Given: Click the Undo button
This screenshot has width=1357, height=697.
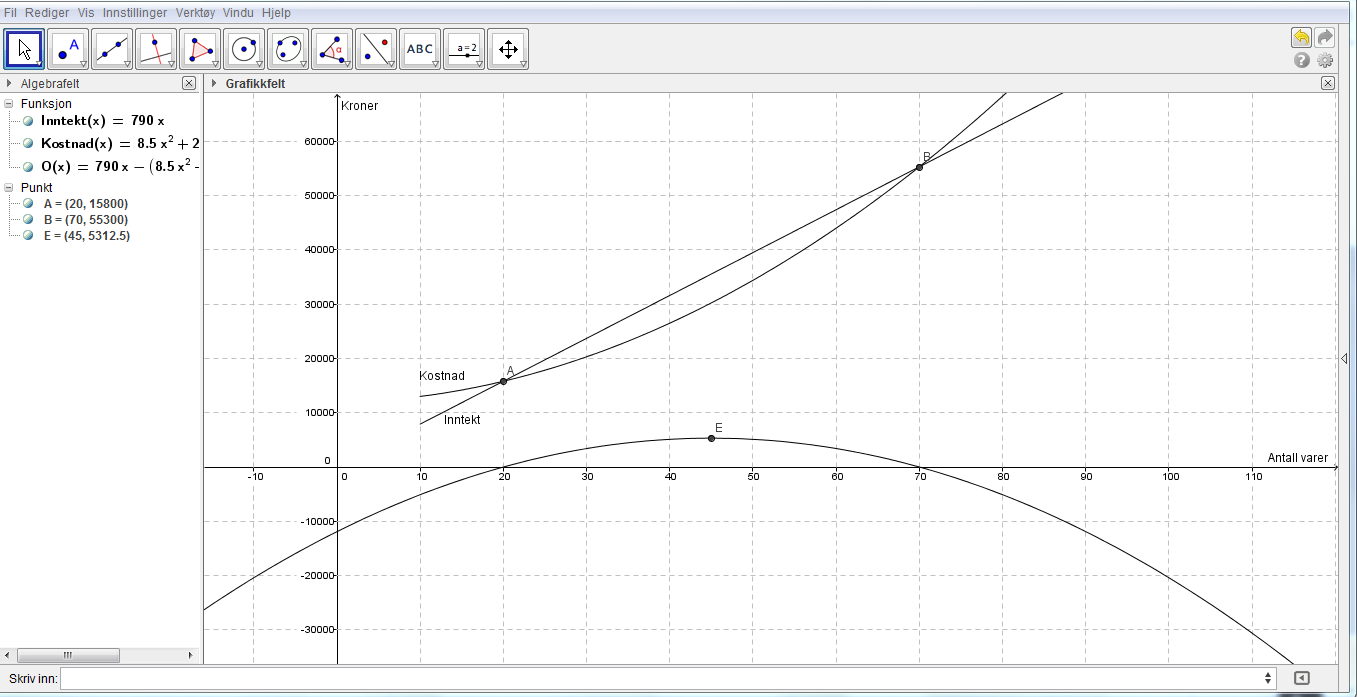Looking at the screenshot, I should click(x=1301, y=38).
